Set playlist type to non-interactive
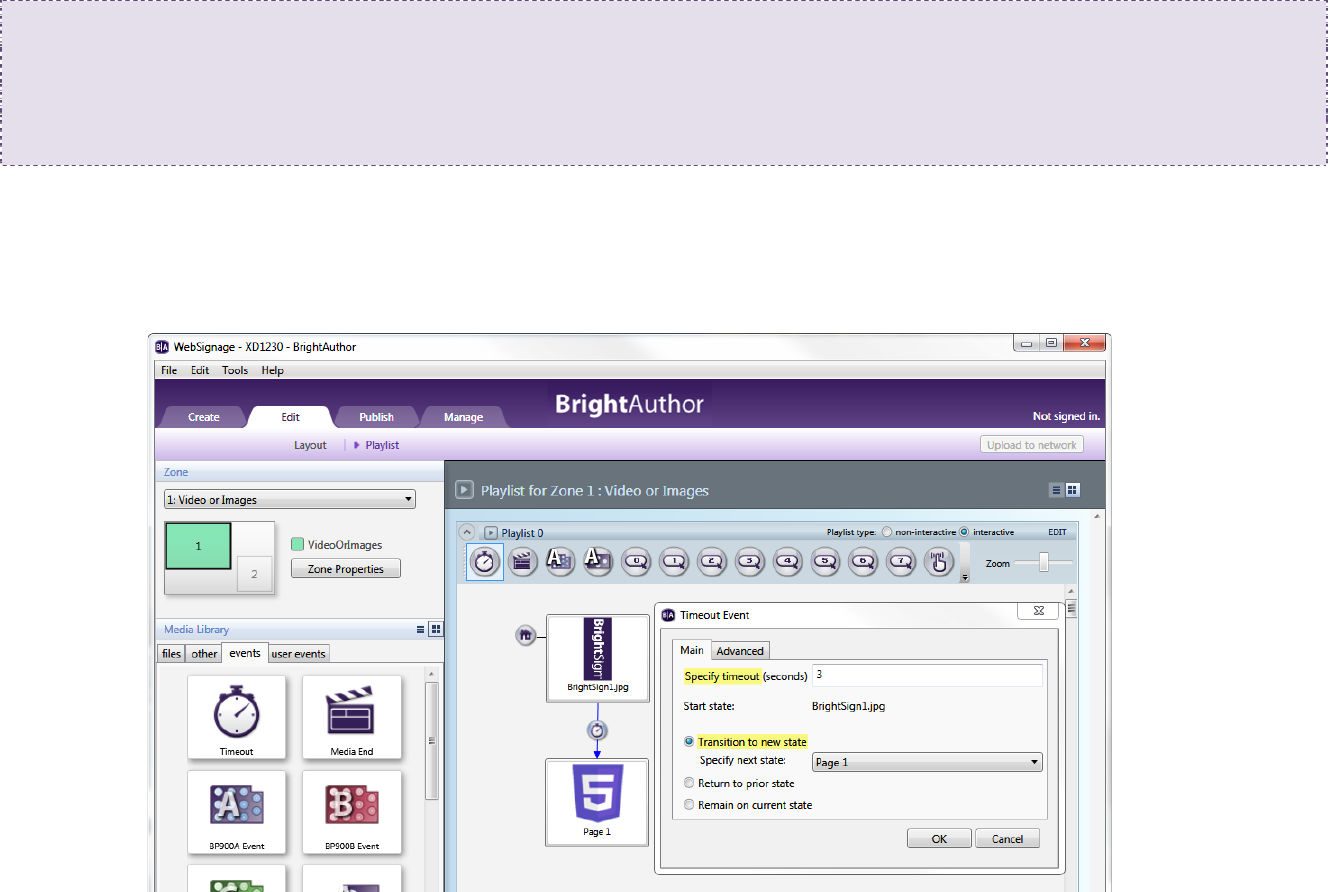Image resolution: width=1328 pixels, height=892 pixels. [887, 532]
